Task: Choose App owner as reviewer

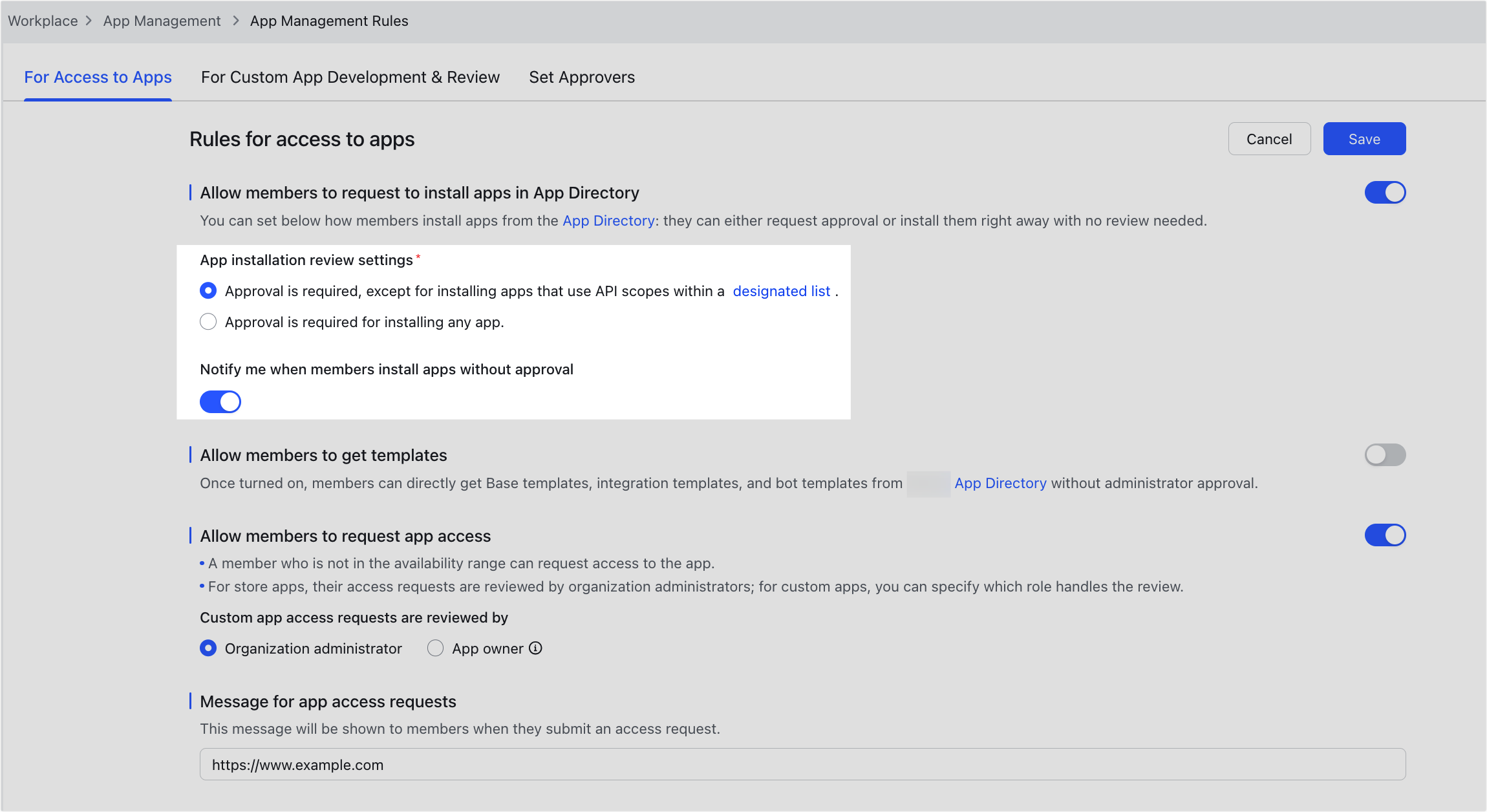Action: [x=436, y=648]
